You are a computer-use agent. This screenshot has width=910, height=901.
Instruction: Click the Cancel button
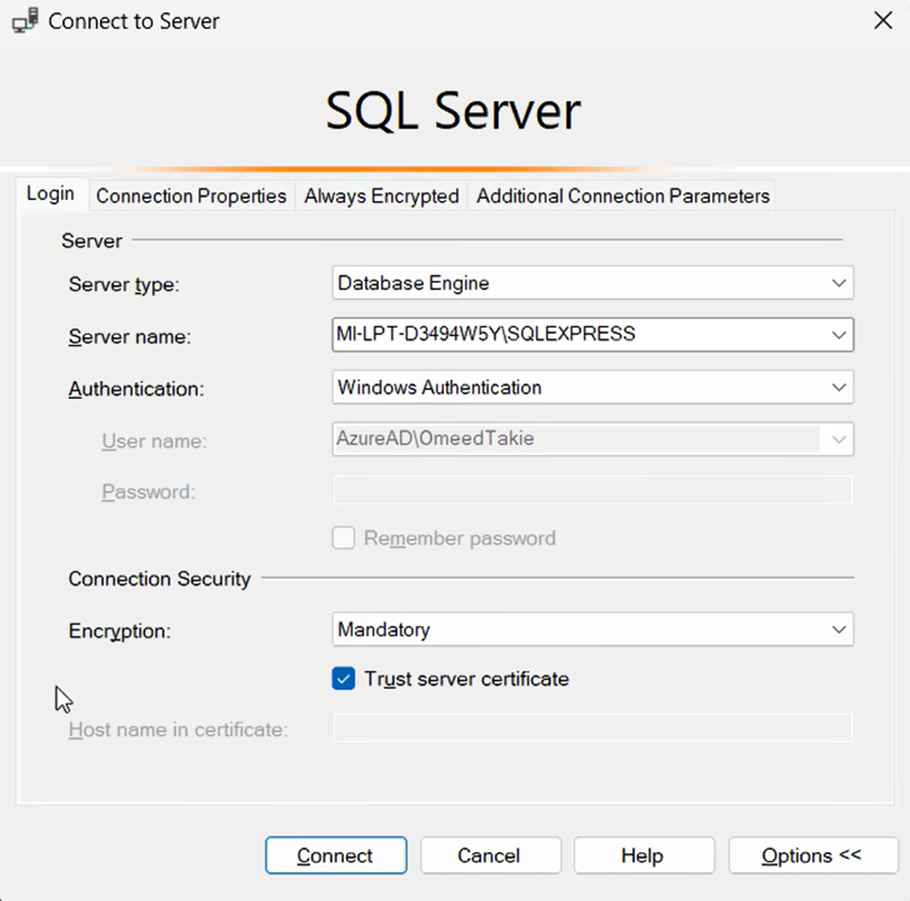coord(490,855)
